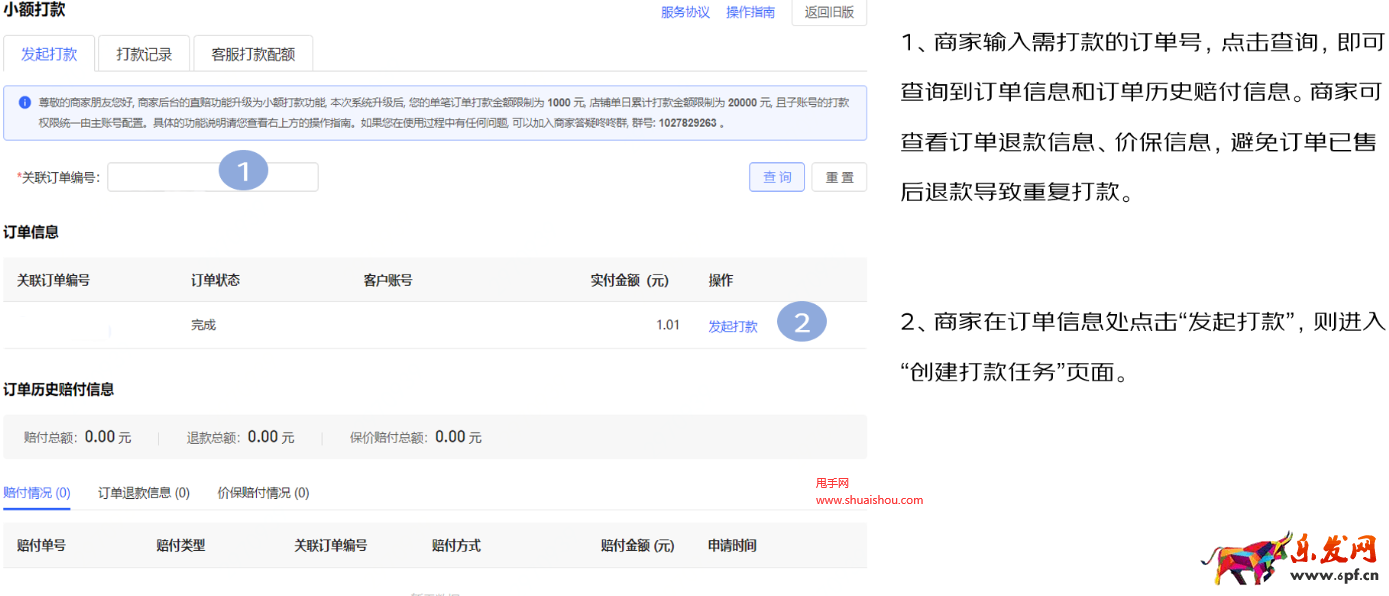This screenshot has height=596, width=1389.
Task: Click the numbered circle marker 2
Action: [801, 323]
